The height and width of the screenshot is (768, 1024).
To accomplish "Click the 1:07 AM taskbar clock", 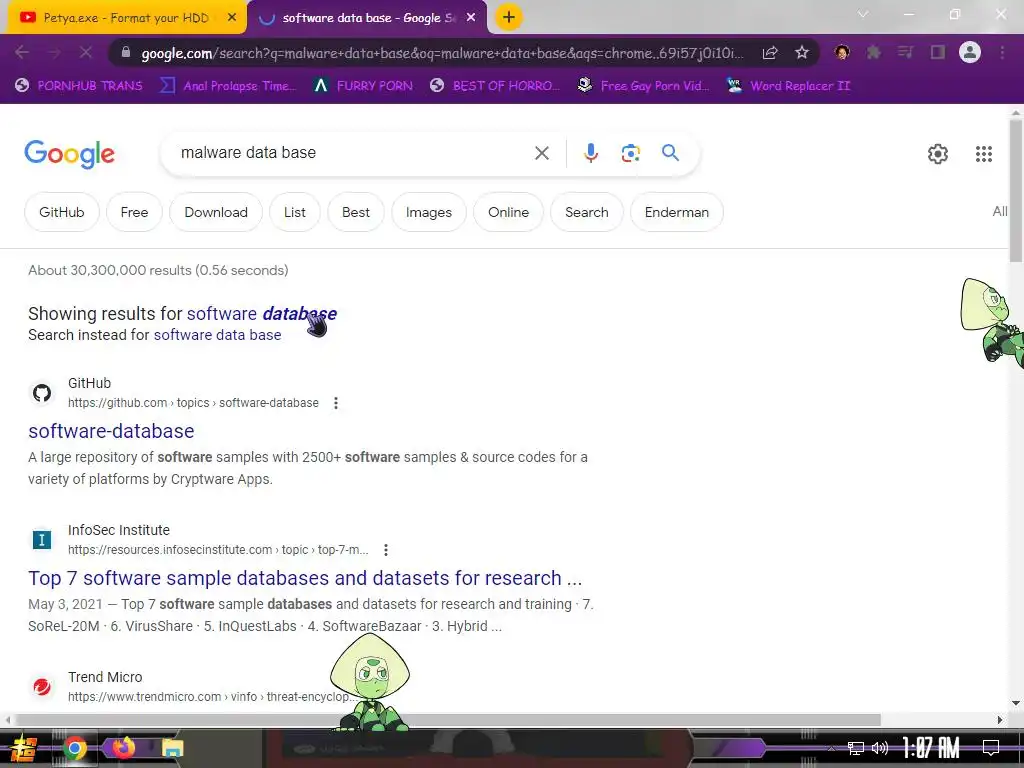I will click(x=931, y=747).
